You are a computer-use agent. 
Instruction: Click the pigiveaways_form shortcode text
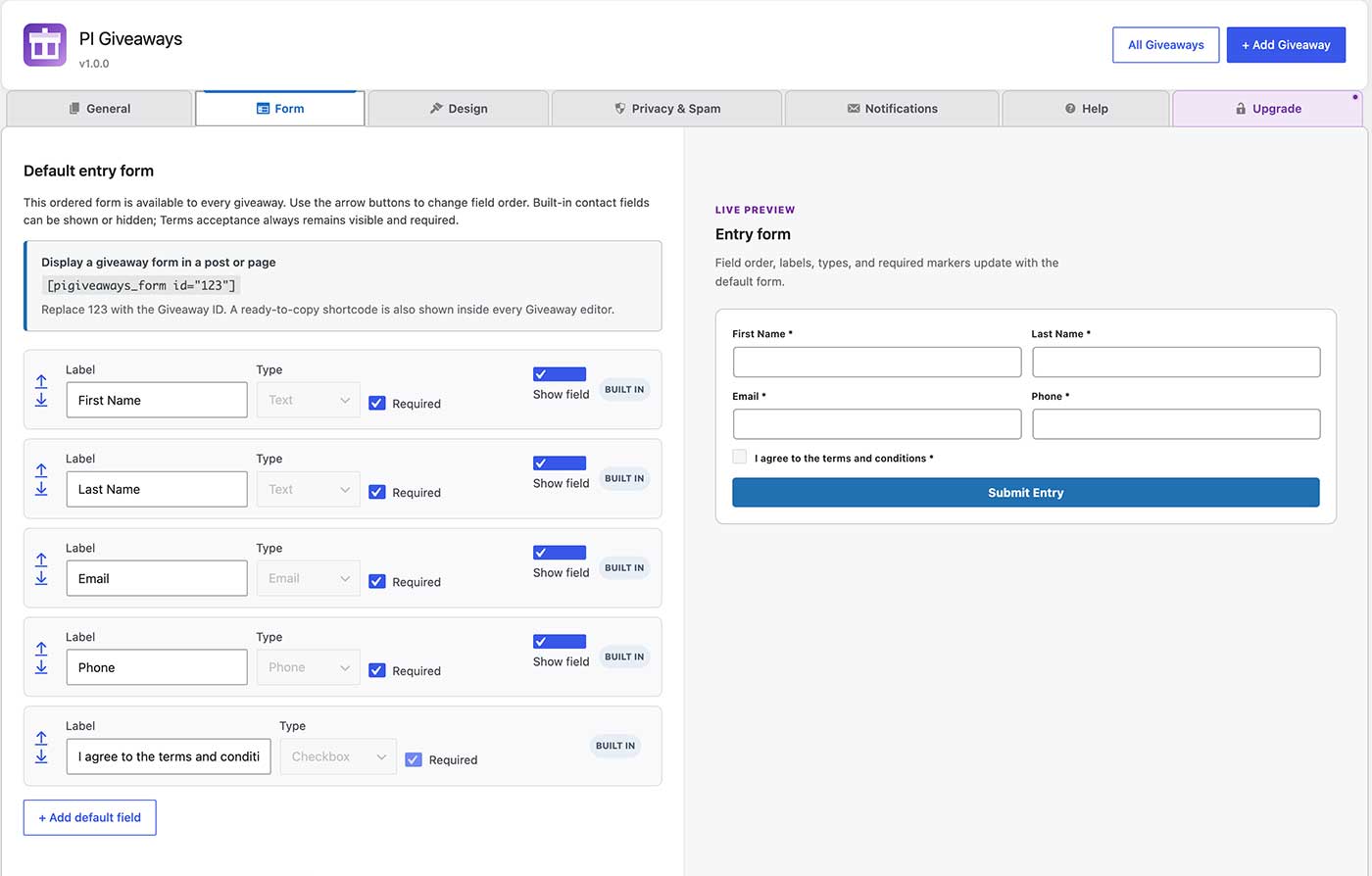tap(142, 285)
